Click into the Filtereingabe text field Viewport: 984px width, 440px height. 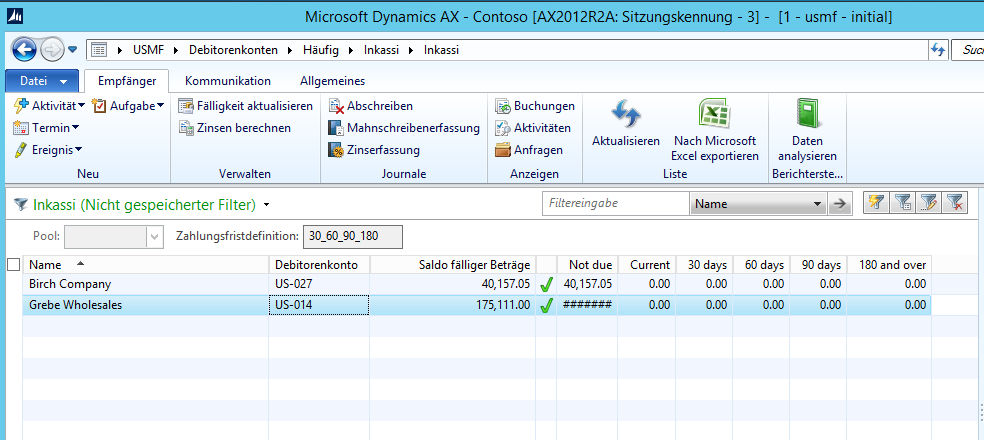[x=614, y=203]
